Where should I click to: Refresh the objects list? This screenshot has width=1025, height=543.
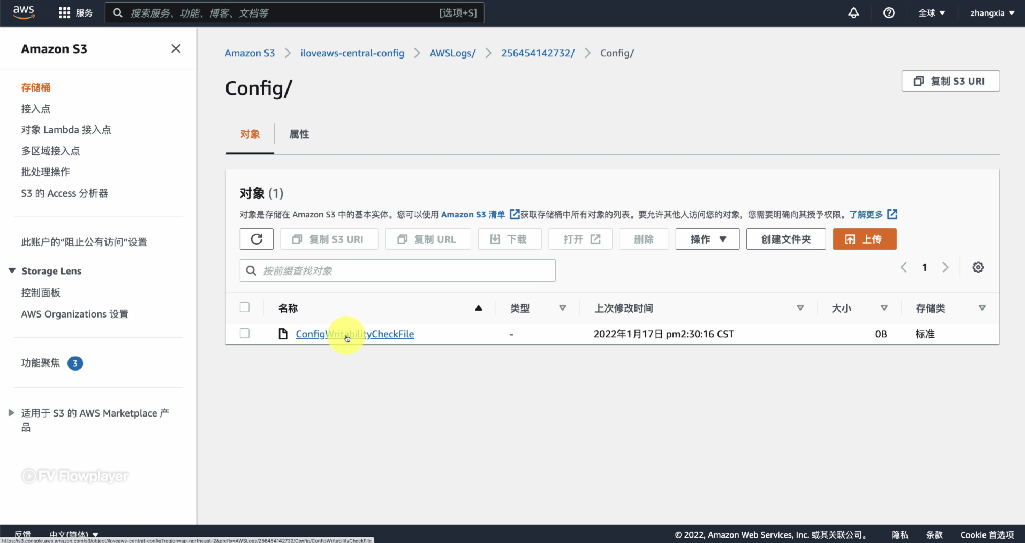[x=256, y=239]
